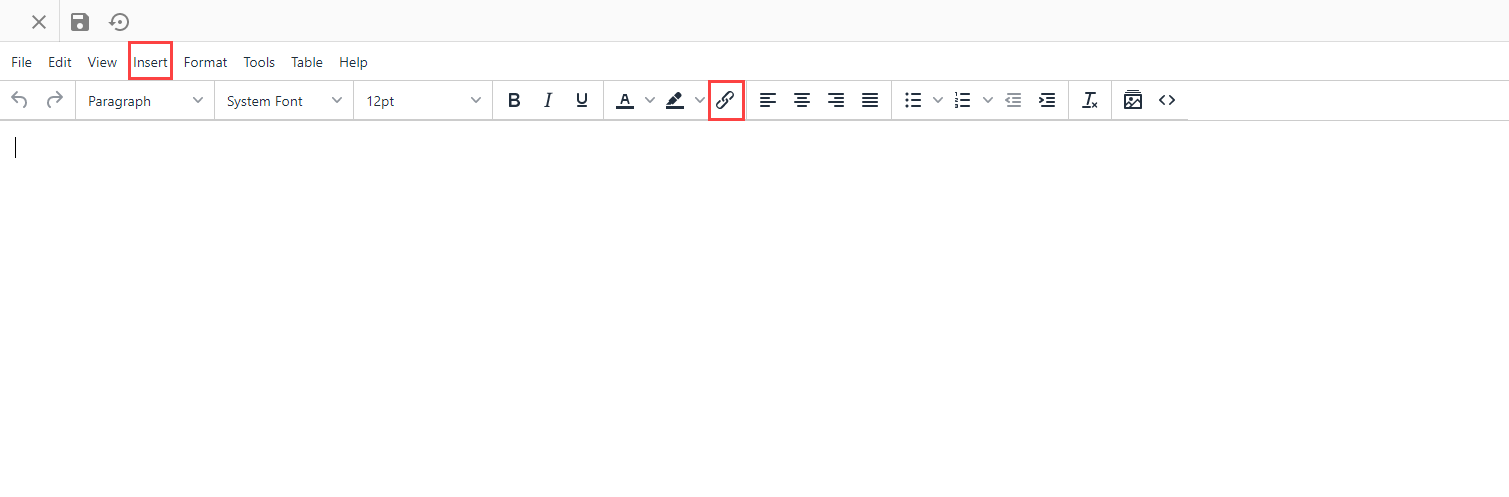Viewport: 1509px width, 497px height.
Task: Click the undo arrow icon
Action: [x=19, y=100]
